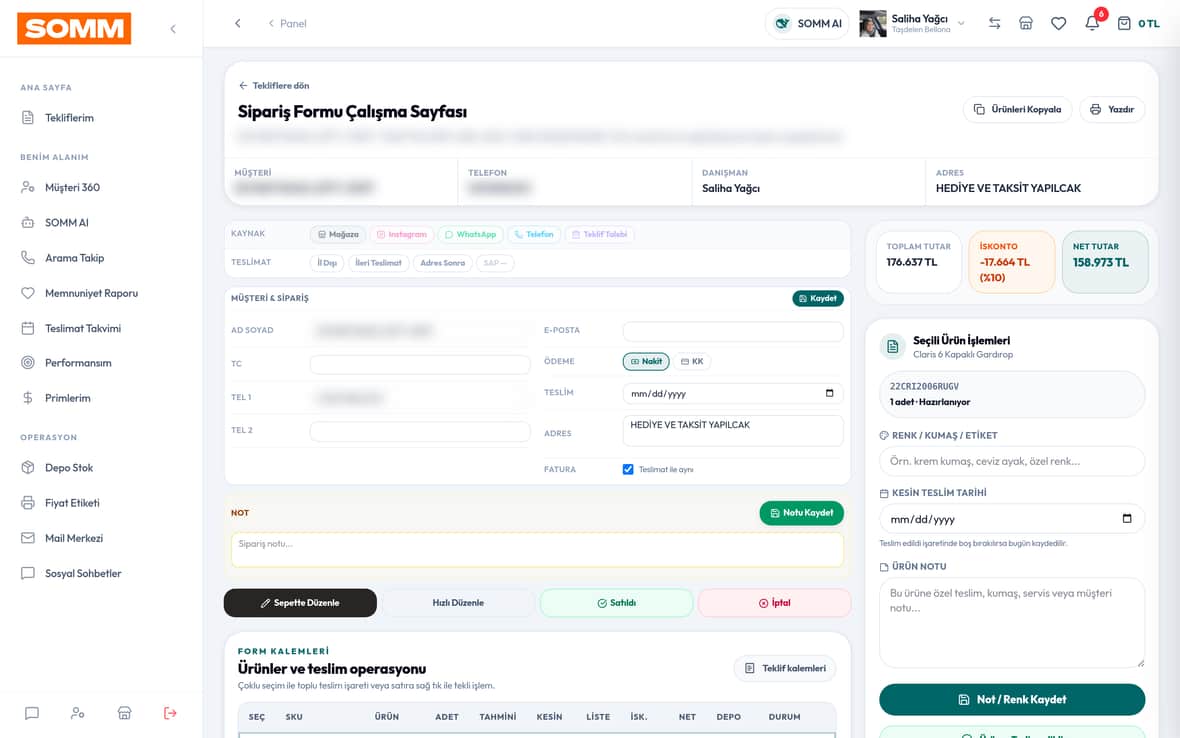Screen dimensions: 1180x738
Task: Click Notu Kaydet button
Action: (x=801, y=512)
